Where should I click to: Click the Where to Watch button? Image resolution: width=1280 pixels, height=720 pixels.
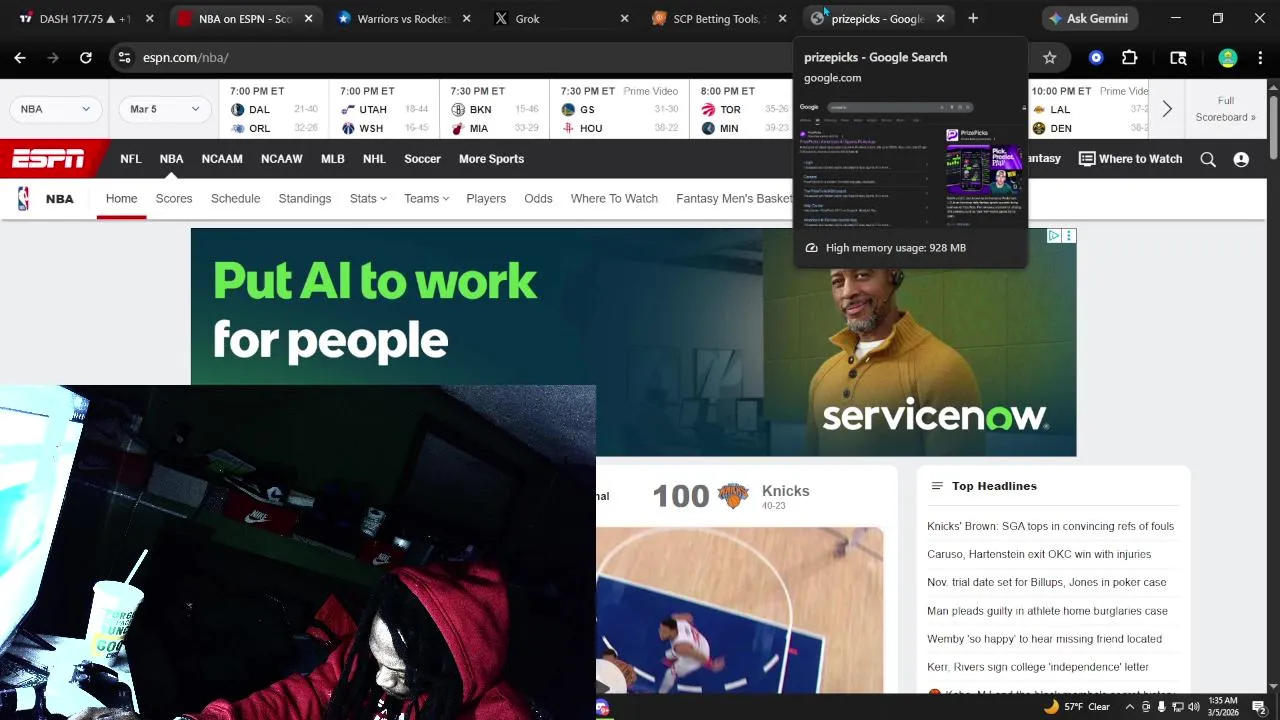(1130, 159)
